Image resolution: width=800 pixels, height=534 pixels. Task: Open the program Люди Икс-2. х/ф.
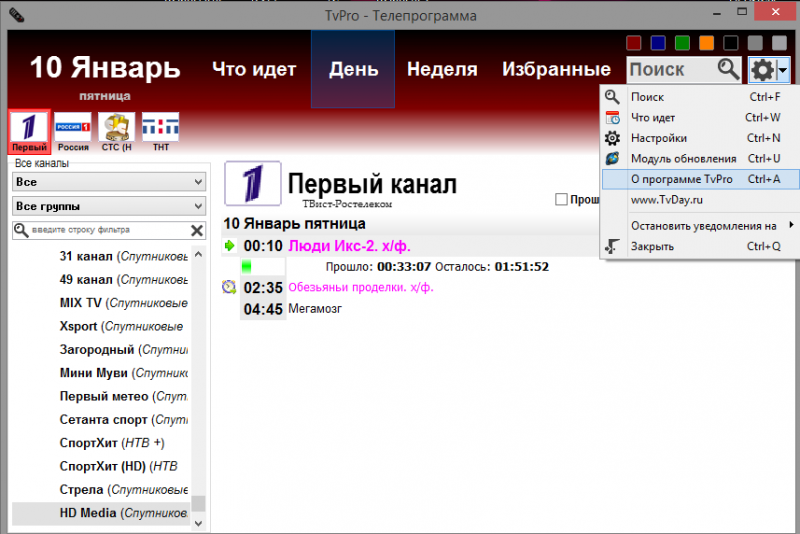pos(349,246)
